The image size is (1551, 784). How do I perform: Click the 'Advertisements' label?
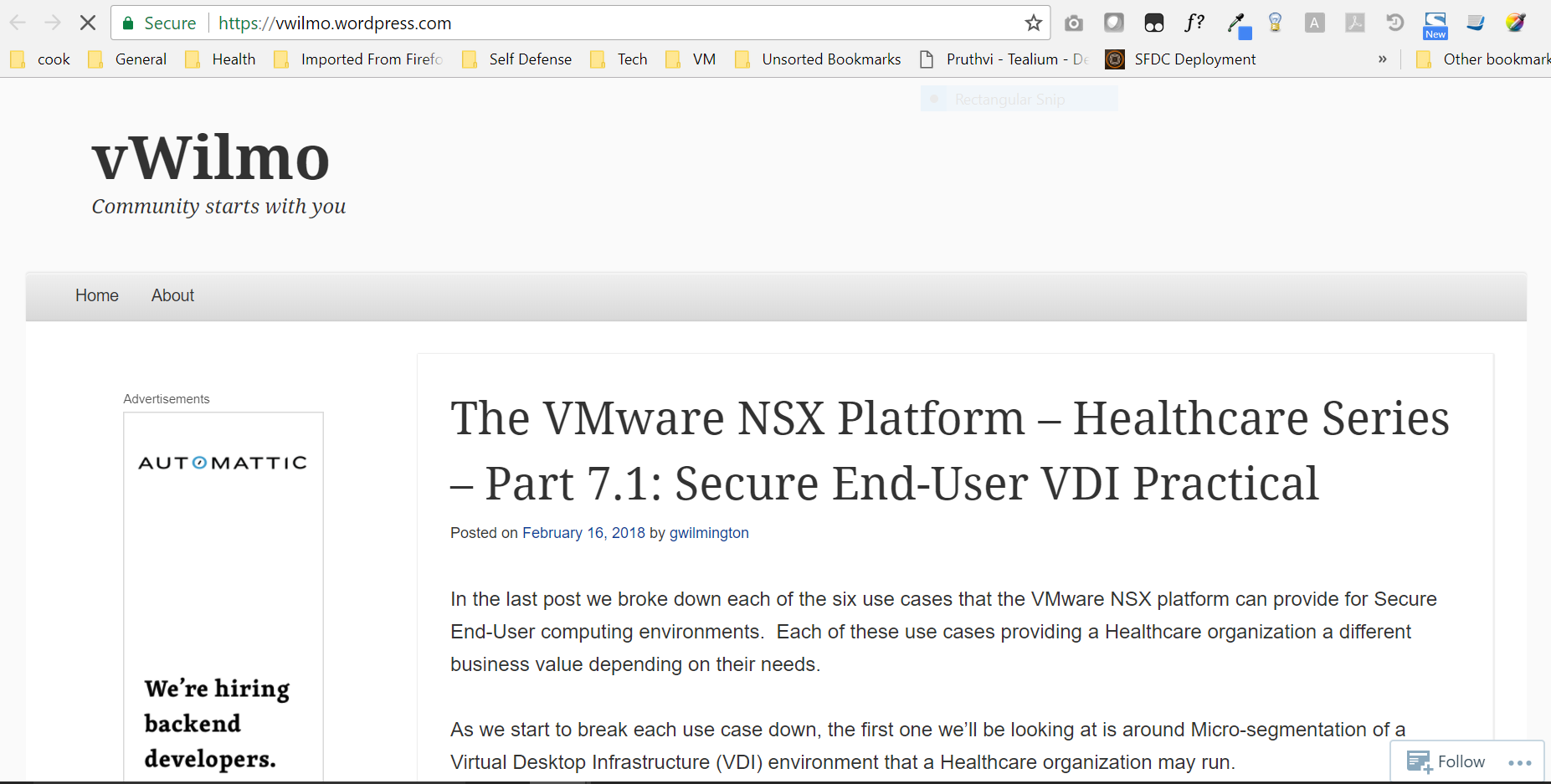pyautogui.click(x=167, y=399)
